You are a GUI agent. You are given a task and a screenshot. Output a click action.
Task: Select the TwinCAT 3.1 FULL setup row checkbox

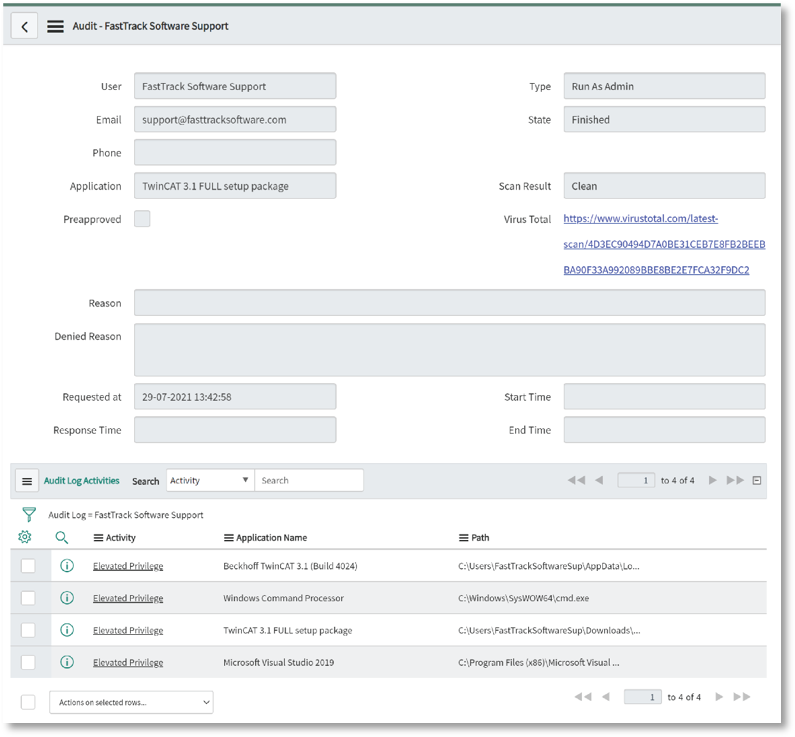[28, 630]
